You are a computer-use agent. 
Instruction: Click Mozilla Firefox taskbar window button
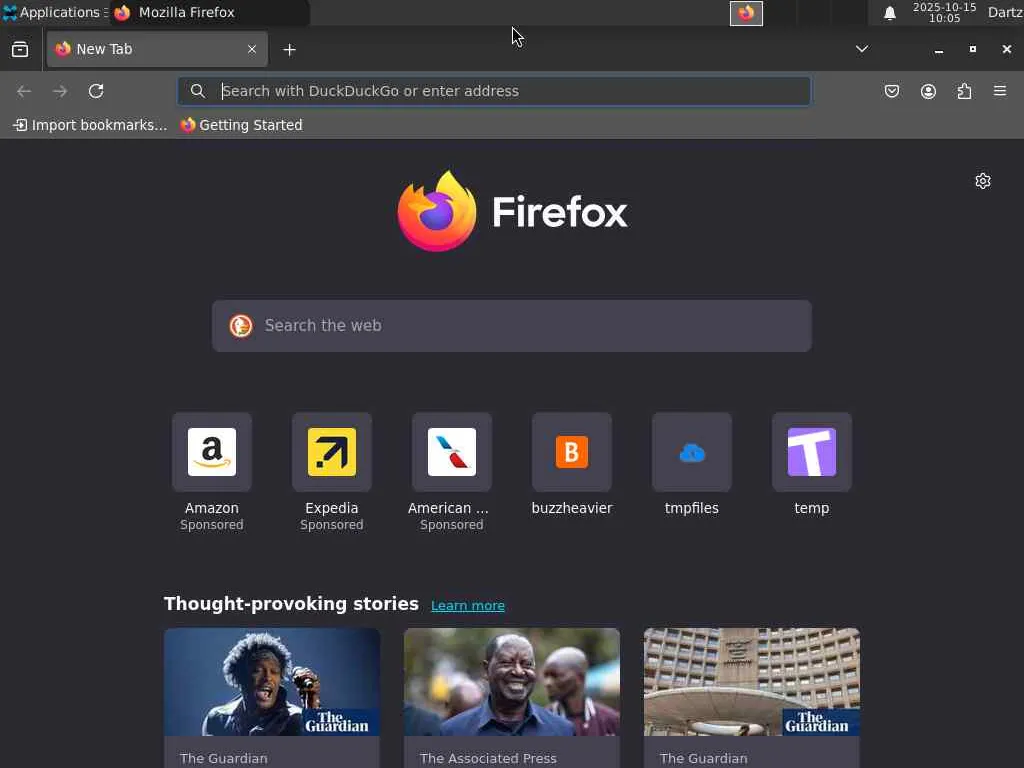click(209, 12)
